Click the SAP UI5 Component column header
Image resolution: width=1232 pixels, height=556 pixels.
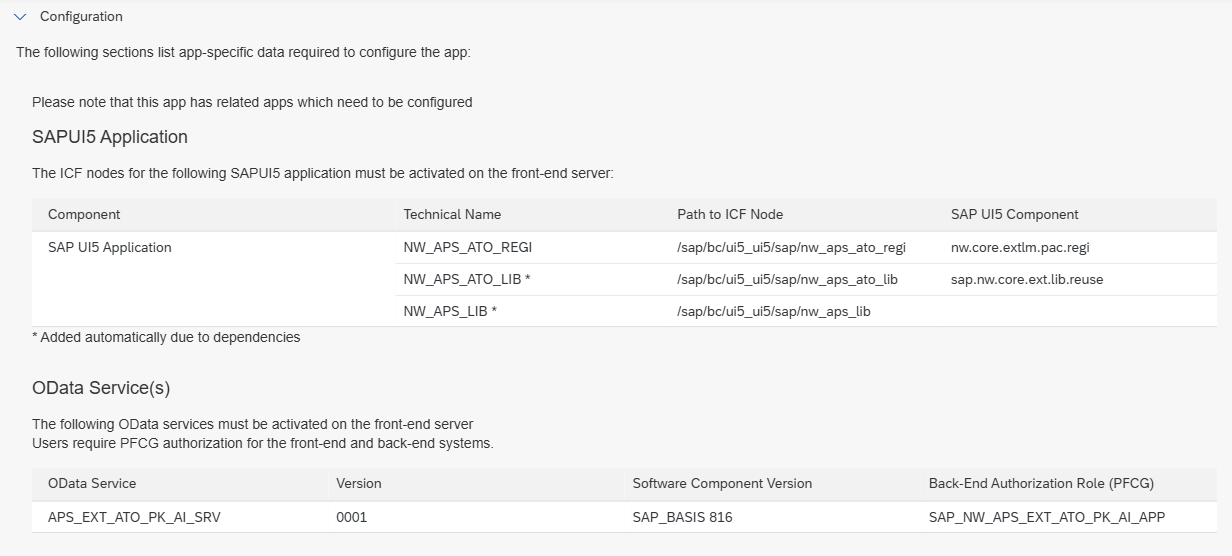coord(1015,214)
